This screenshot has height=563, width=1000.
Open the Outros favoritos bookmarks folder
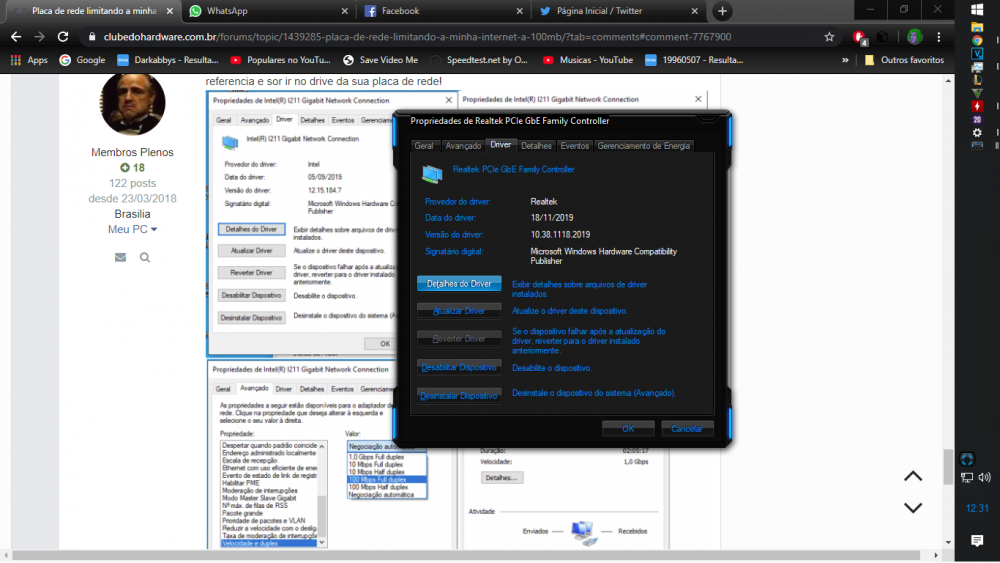pos(903,60)
